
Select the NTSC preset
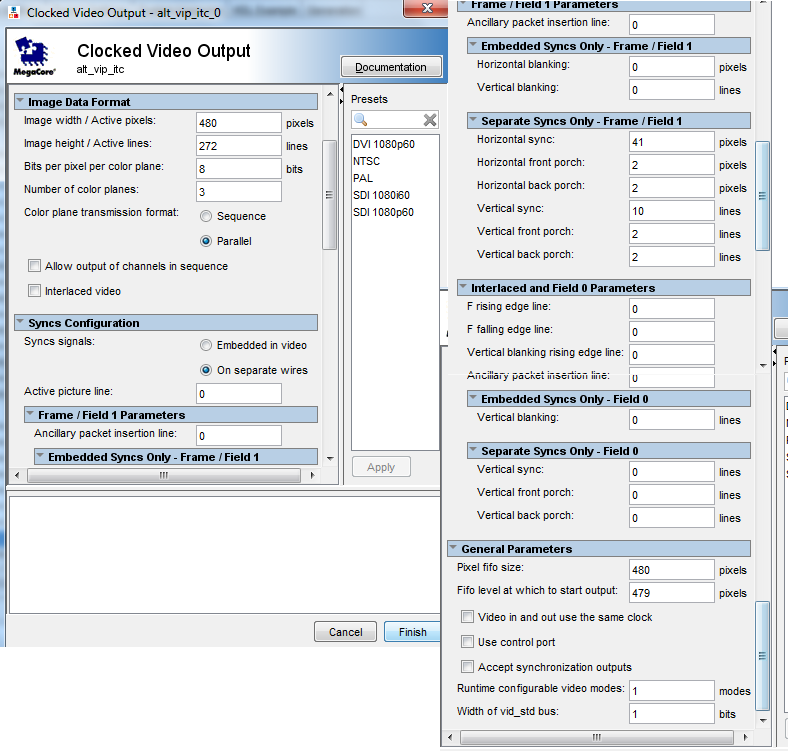[366, 161]
